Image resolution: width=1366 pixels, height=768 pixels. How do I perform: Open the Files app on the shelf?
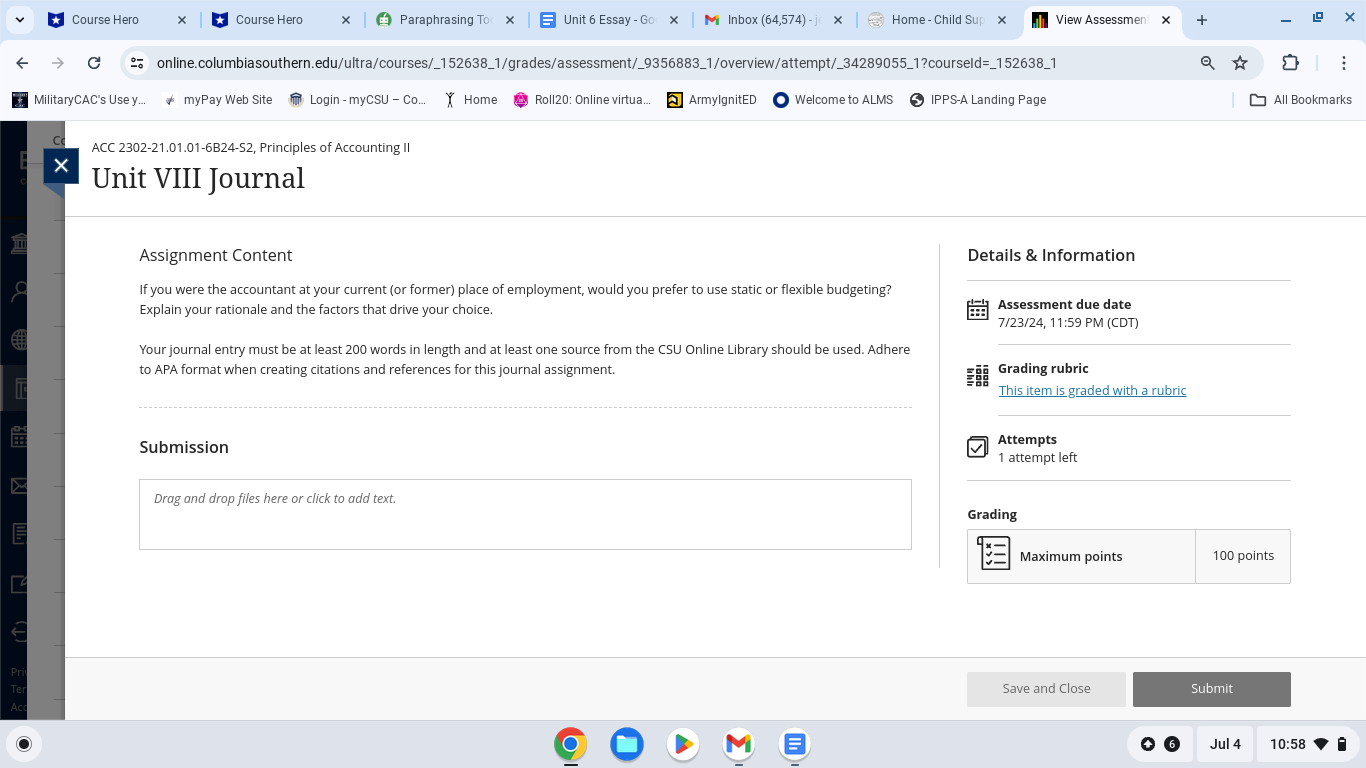[x=627, y=744]
